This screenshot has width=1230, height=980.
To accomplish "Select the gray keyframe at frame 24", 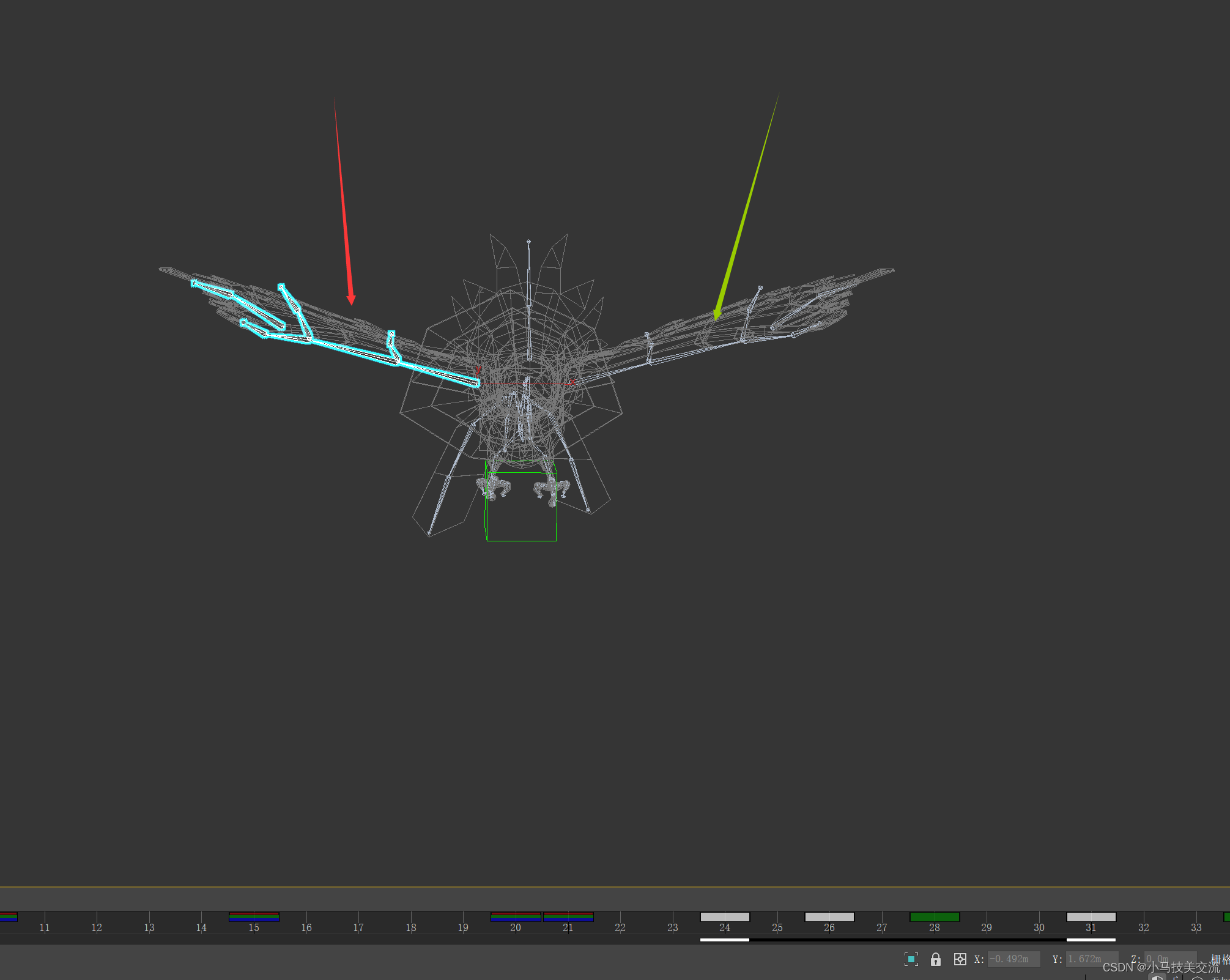I will [x=725, y=916].
